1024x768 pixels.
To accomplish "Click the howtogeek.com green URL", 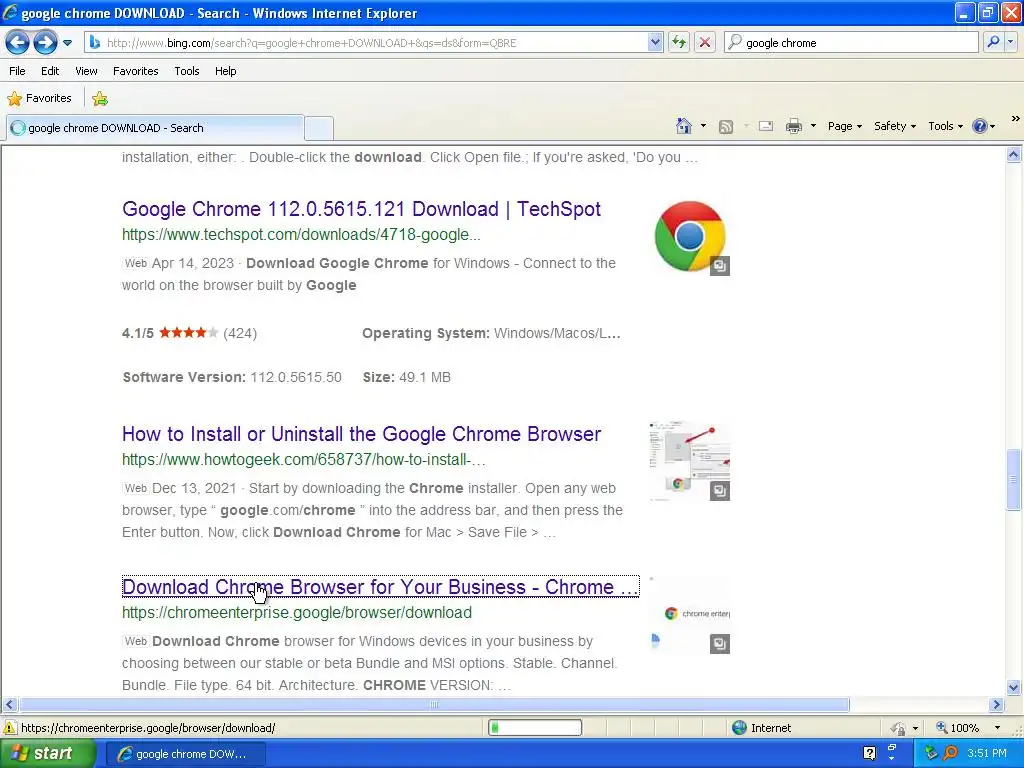I will [x=304, y=460].
